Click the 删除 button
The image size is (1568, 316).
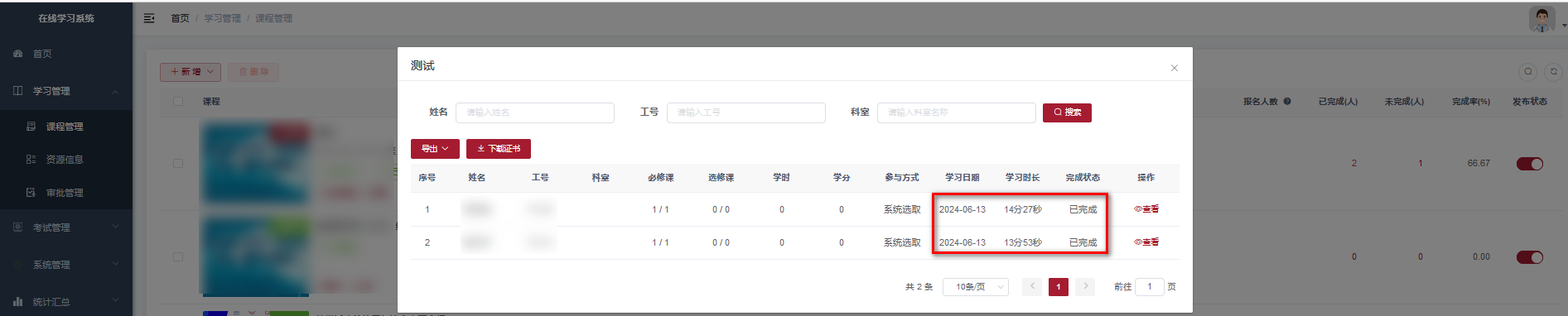pos(253,72)
